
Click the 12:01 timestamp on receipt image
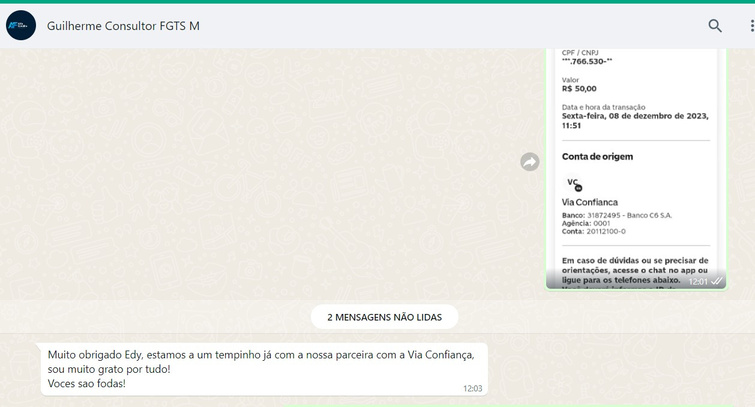tap(697, 282)
